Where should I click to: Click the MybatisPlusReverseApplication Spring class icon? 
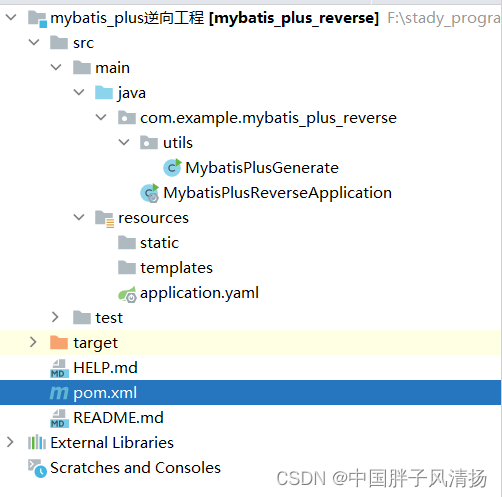pyautogui.click(x=150, y=193)
